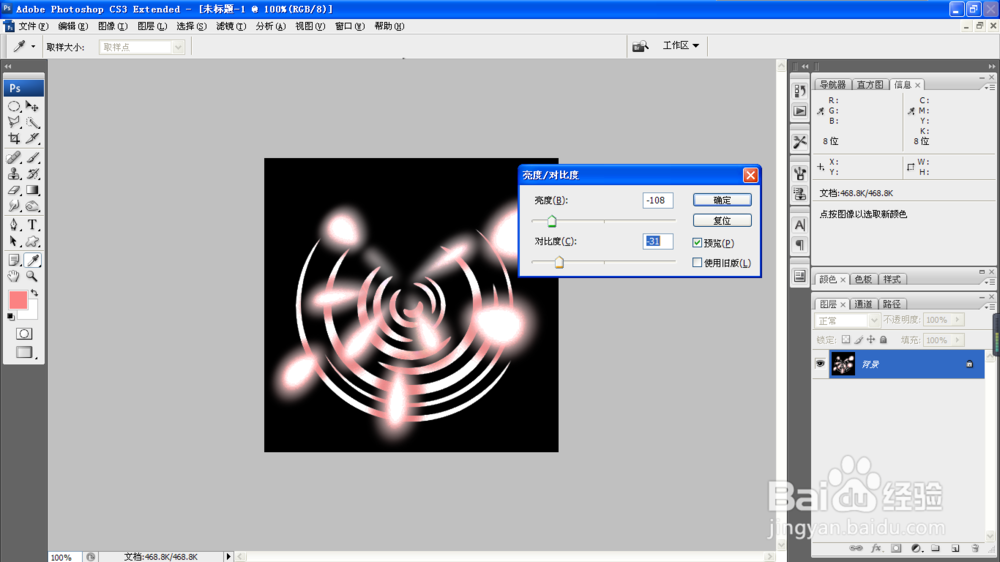Open the tool preset picker arrow
Viewport: 1000px width, 562px height.
coord(33,47)
